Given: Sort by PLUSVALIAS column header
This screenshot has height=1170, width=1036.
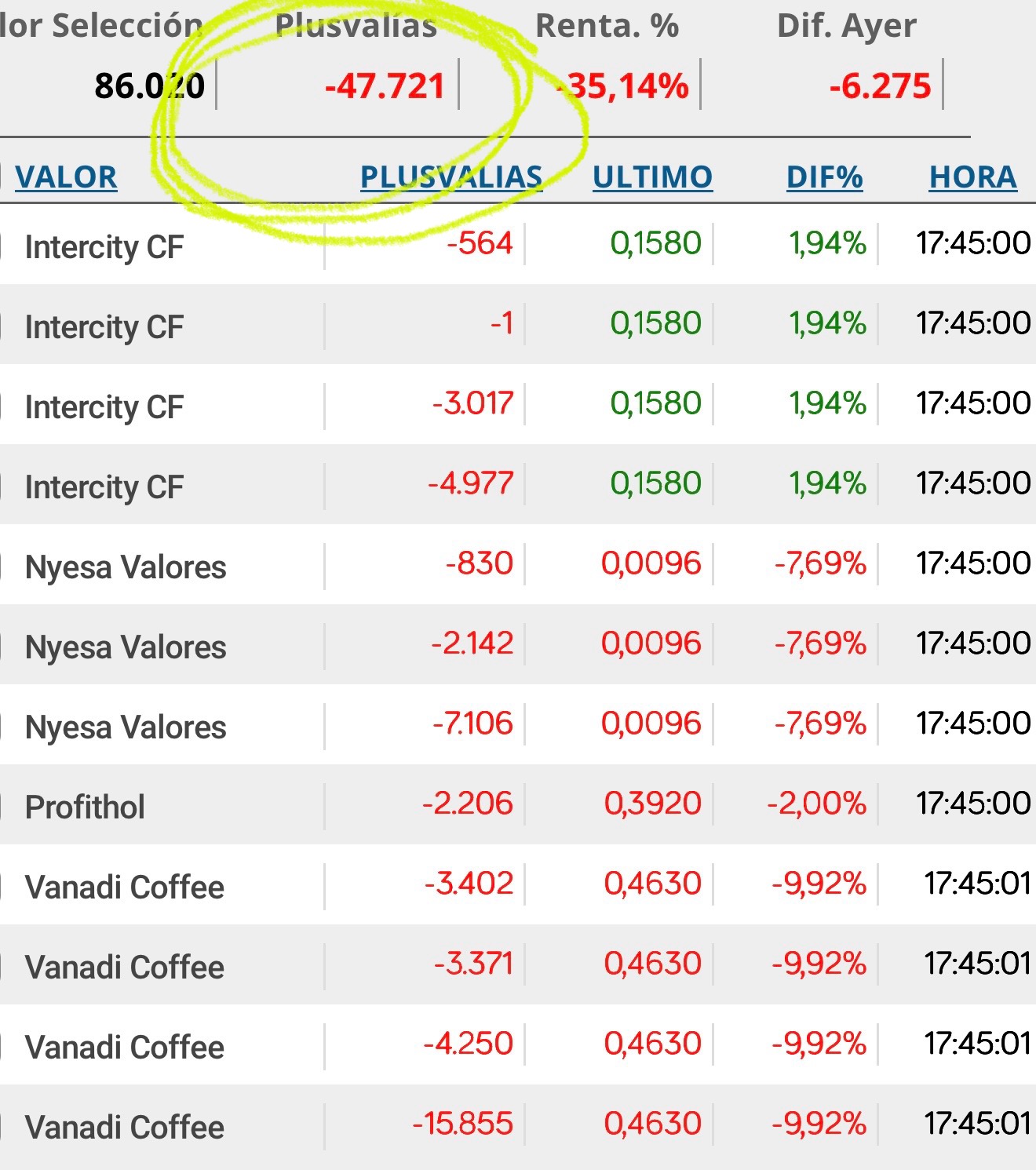Looking at the screenshot, I should coord(451,177).
